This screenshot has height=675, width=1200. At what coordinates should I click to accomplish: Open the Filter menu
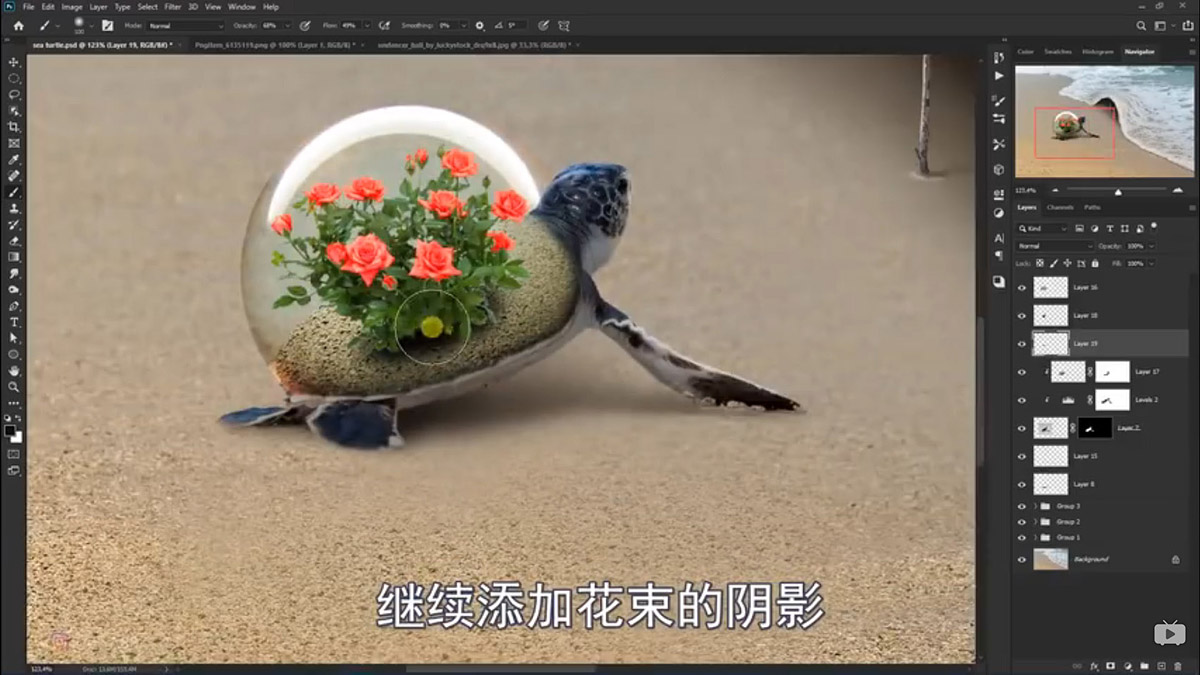point(172,6)
